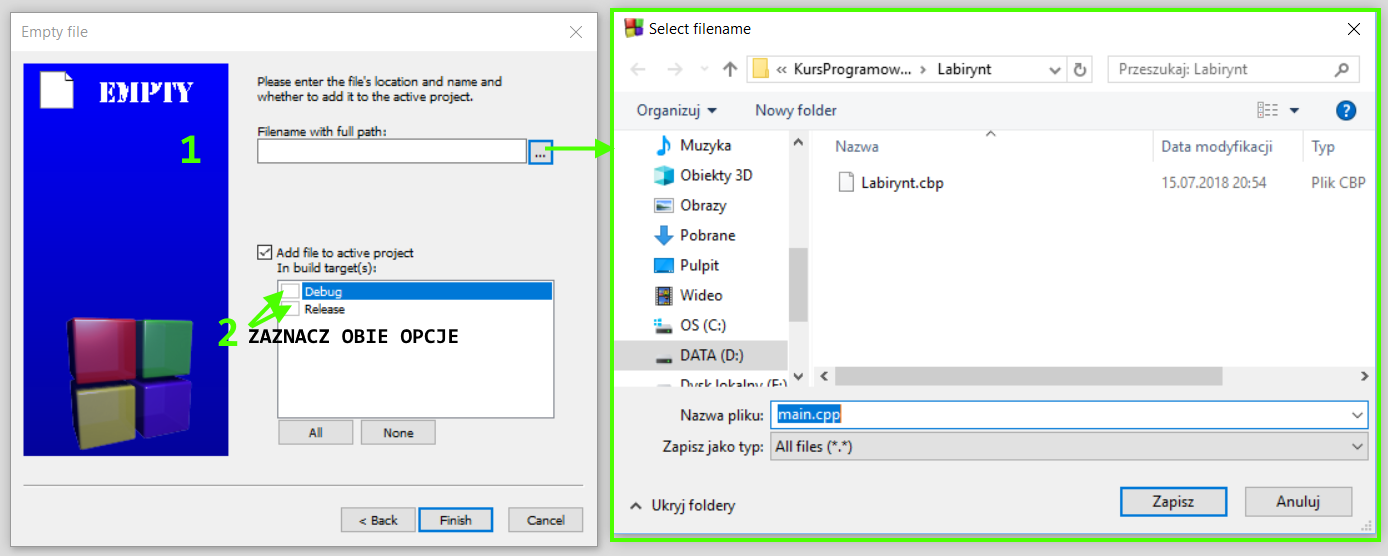Refresh the Labirynt folder view
This screenshot has width=1388, height=556.
pos(1080,70)
